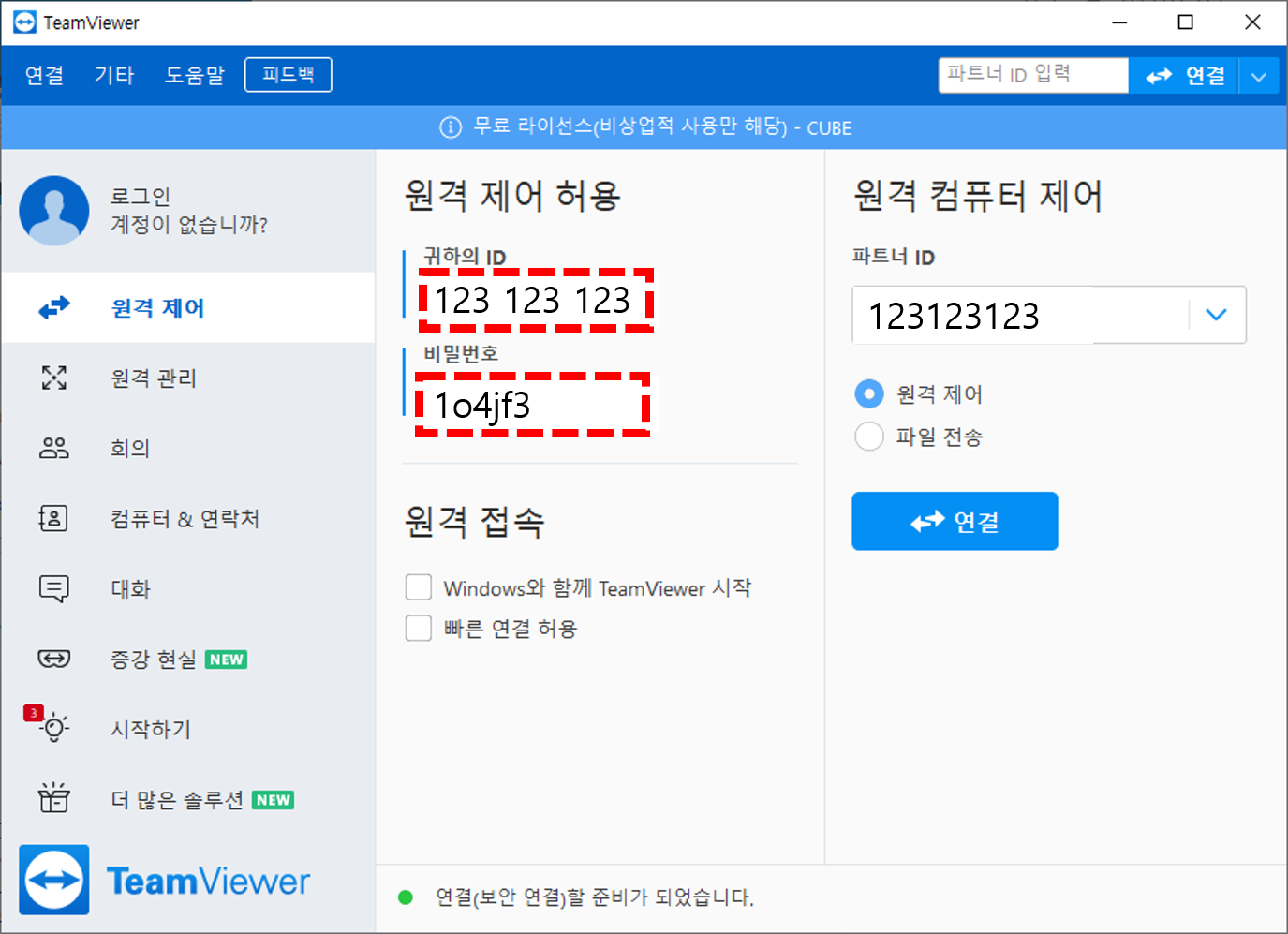This screenshot has height=934, width=1288.
Task: Click the 대화 chat bubble icon
Action: coord(54,588)
